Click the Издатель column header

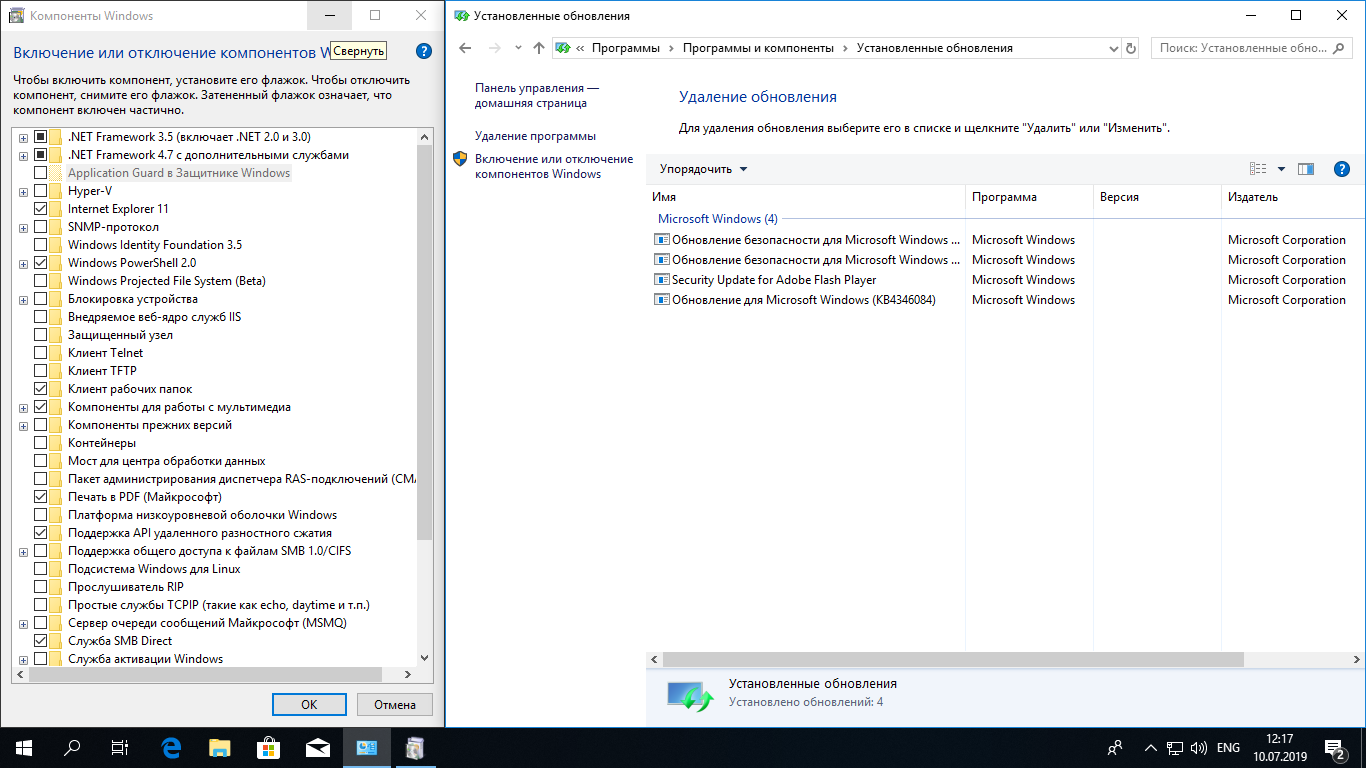1253,197
